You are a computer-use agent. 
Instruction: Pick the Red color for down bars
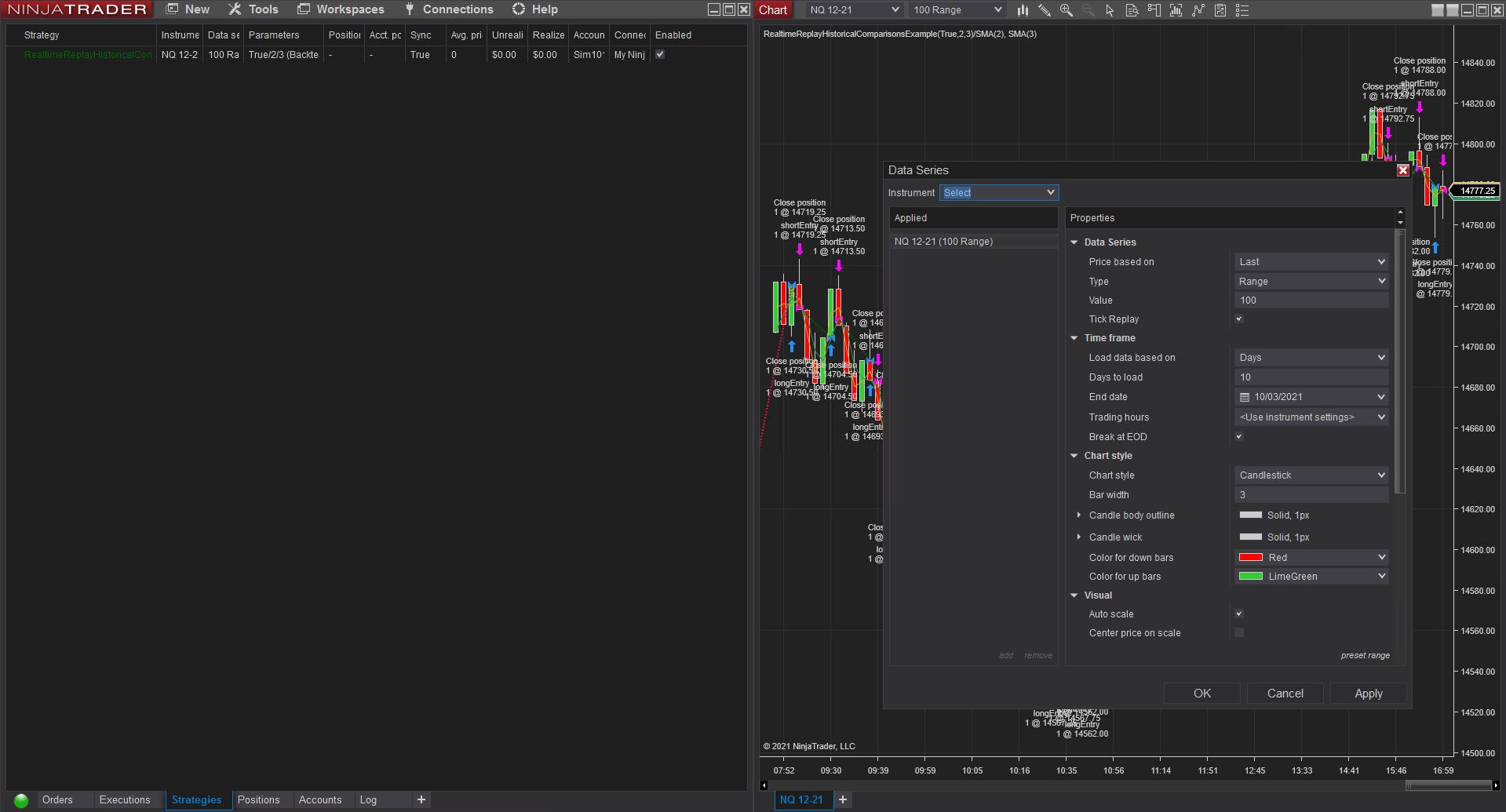click(x=1311, y=558)
